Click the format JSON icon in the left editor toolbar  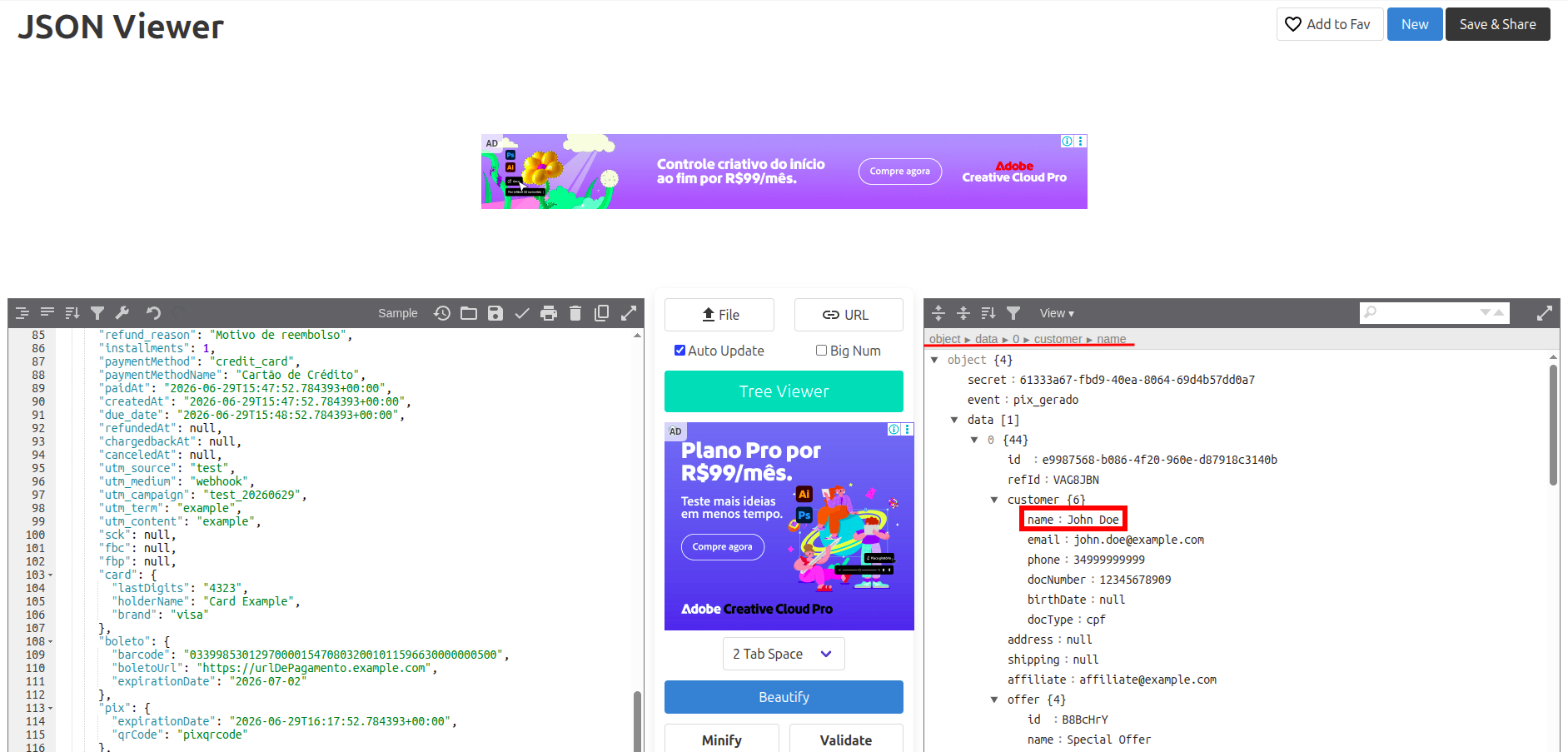[22, 313]
